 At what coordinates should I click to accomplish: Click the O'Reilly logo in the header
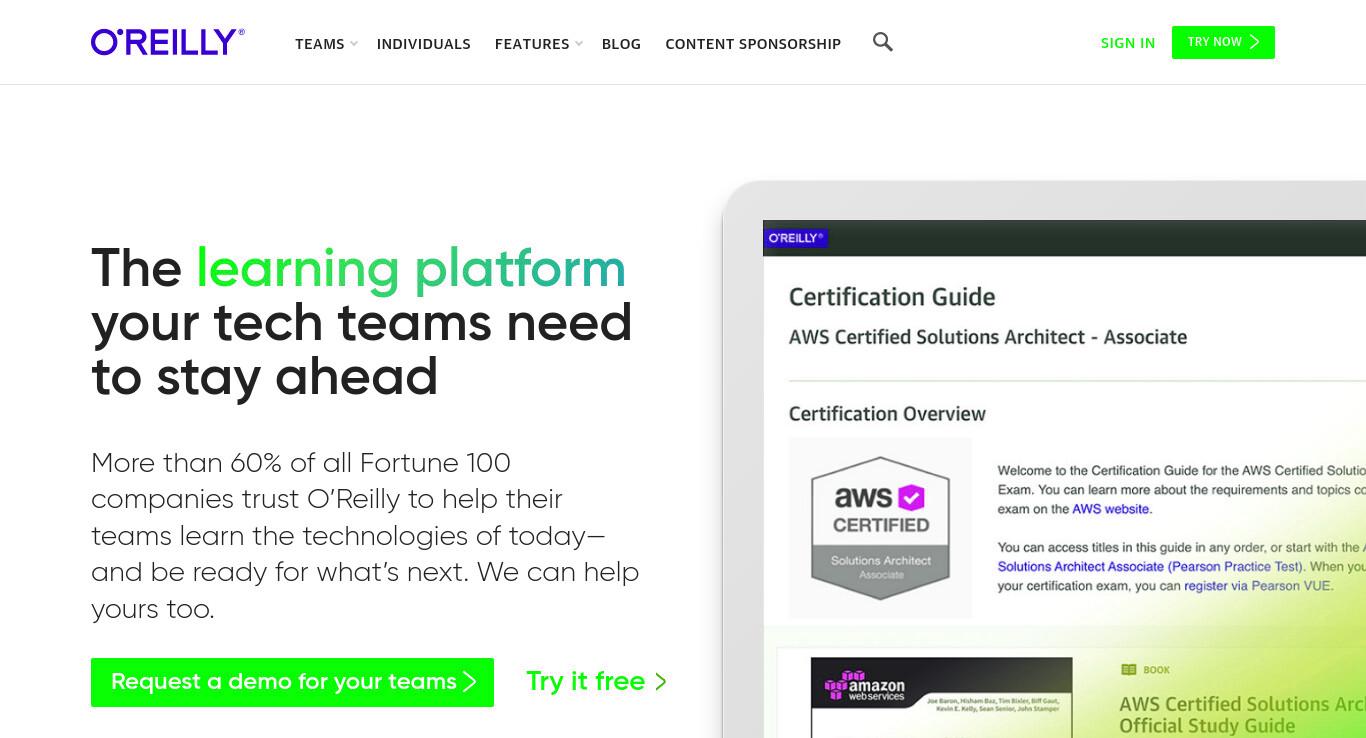click(x=168, y=42)
